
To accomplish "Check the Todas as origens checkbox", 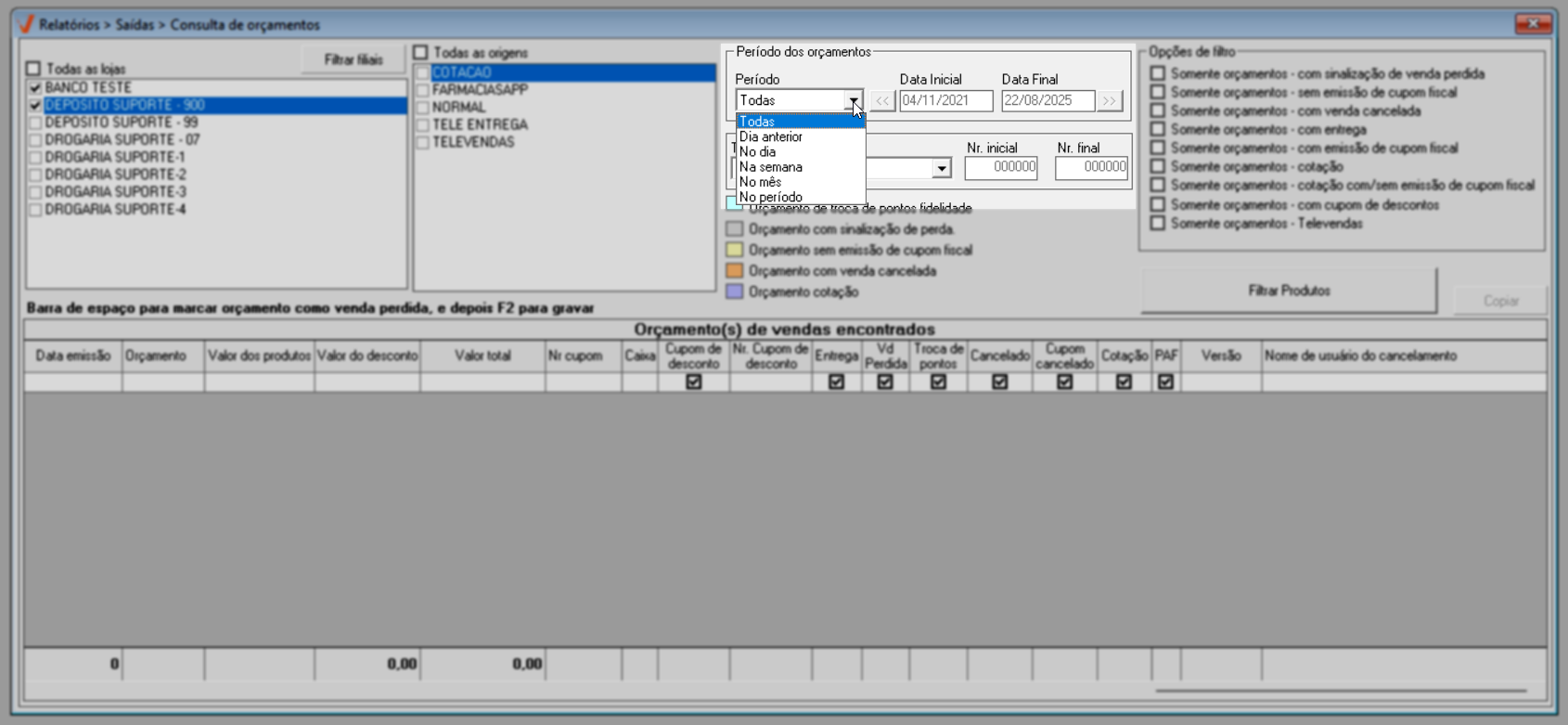I will pyautogui.click(x=421, y=53).
